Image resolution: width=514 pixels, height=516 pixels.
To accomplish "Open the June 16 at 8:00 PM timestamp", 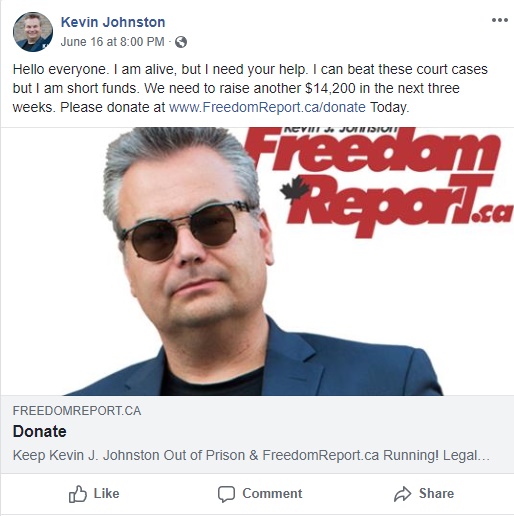I will 112,42.
